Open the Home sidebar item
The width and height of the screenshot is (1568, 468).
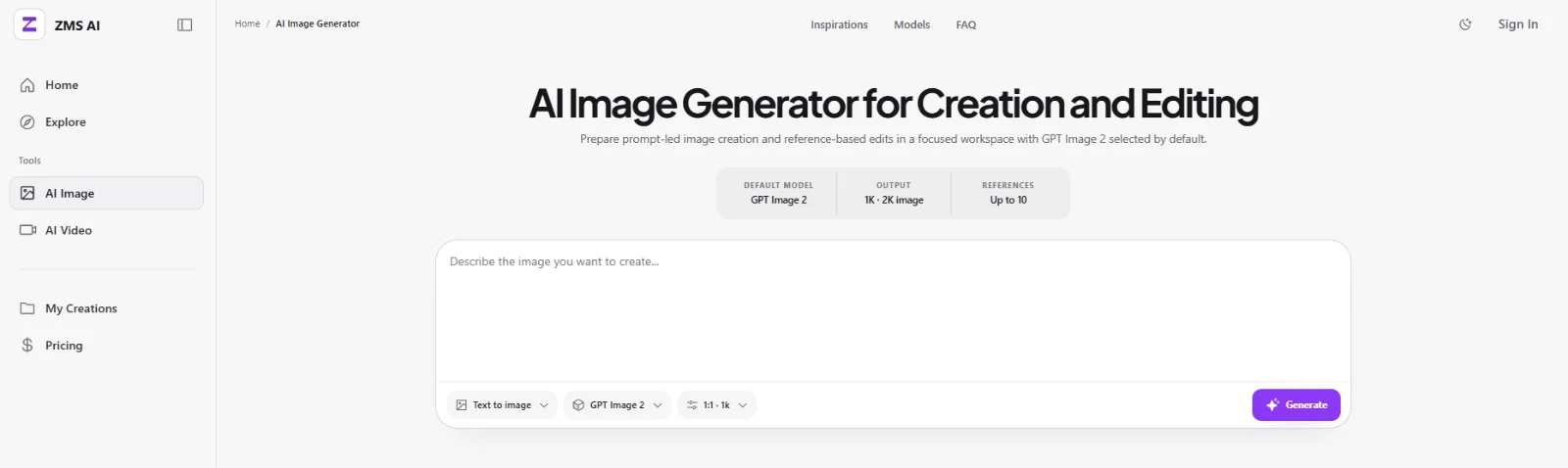[107, 85]
